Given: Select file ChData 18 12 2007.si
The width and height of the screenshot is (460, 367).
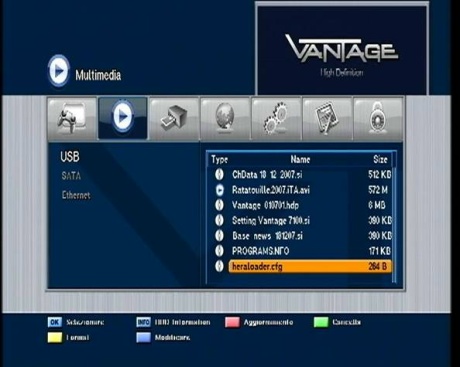Looking at the screenshot, I should click(x=302, y=175).
